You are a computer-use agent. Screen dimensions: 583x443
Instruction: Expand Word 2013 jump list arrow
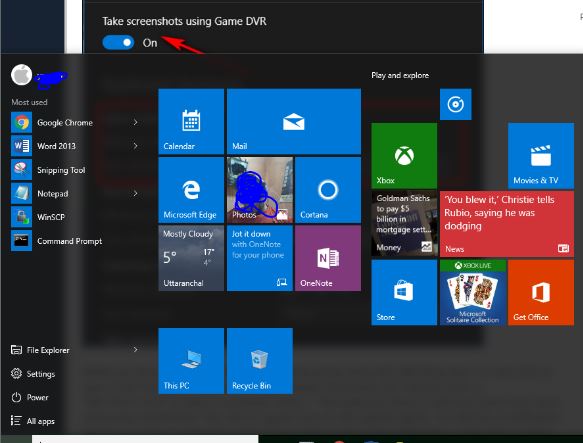135,146
